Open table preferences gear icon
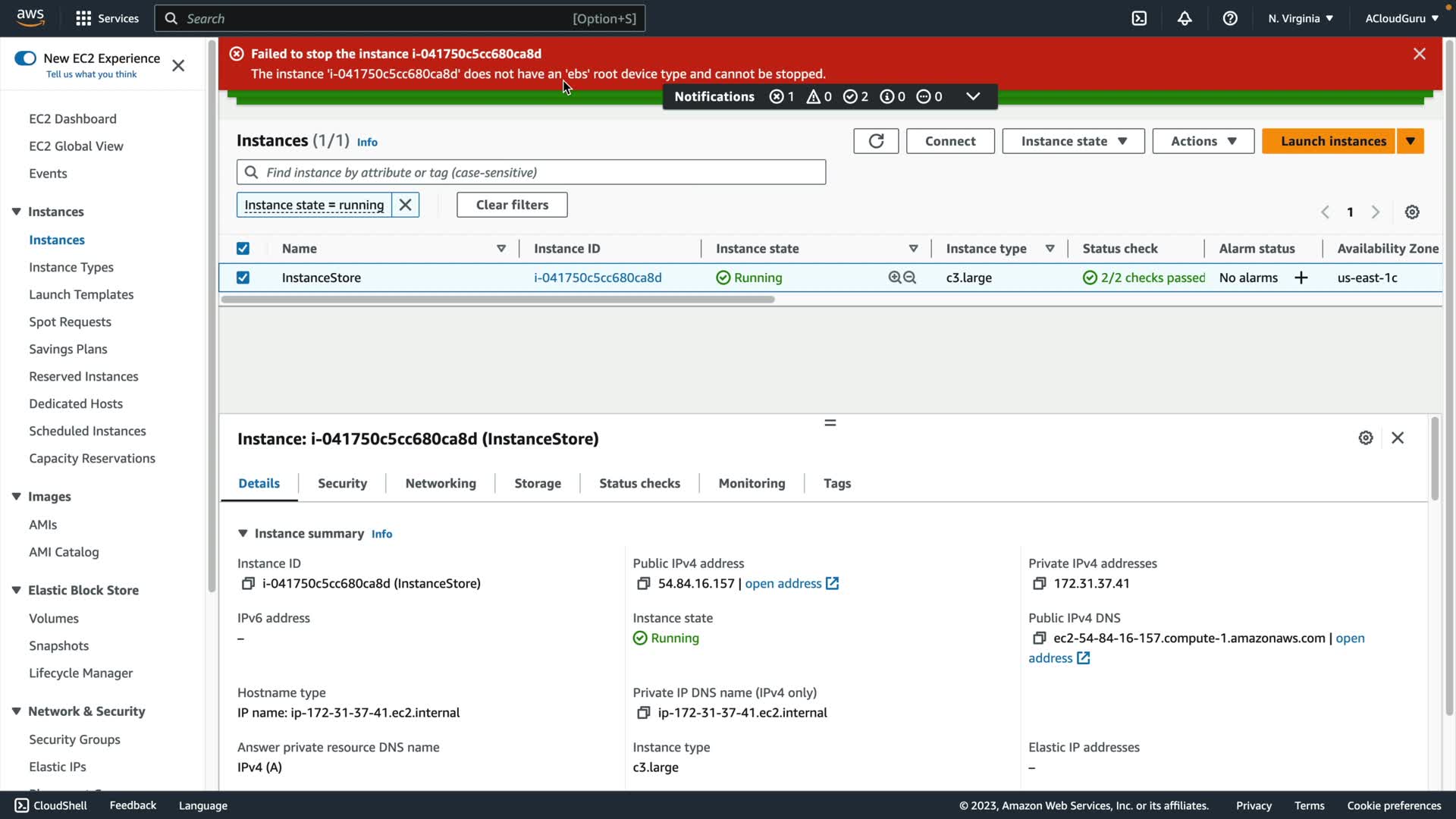 1412,212
